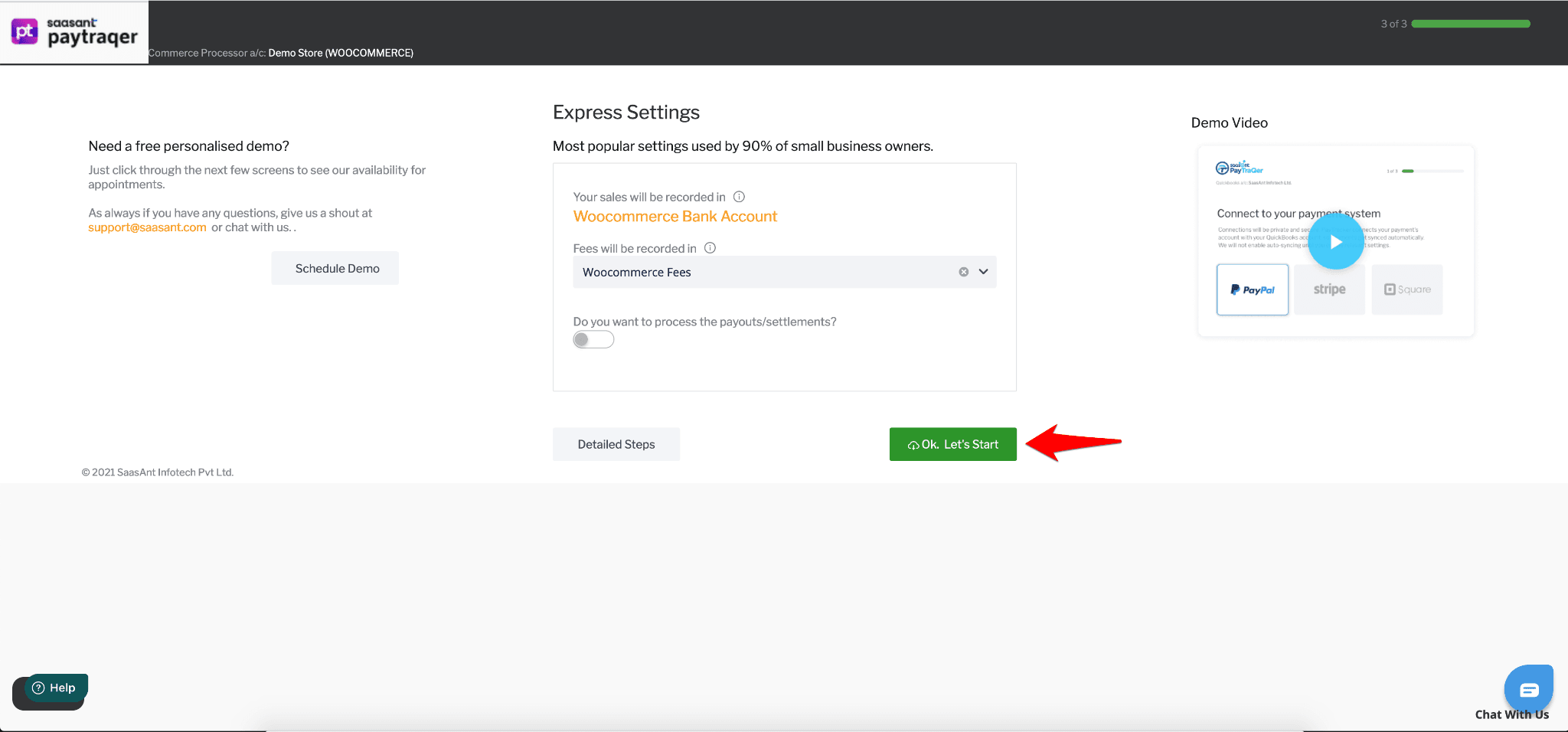Play the demo video

(x=1336, y=242)
